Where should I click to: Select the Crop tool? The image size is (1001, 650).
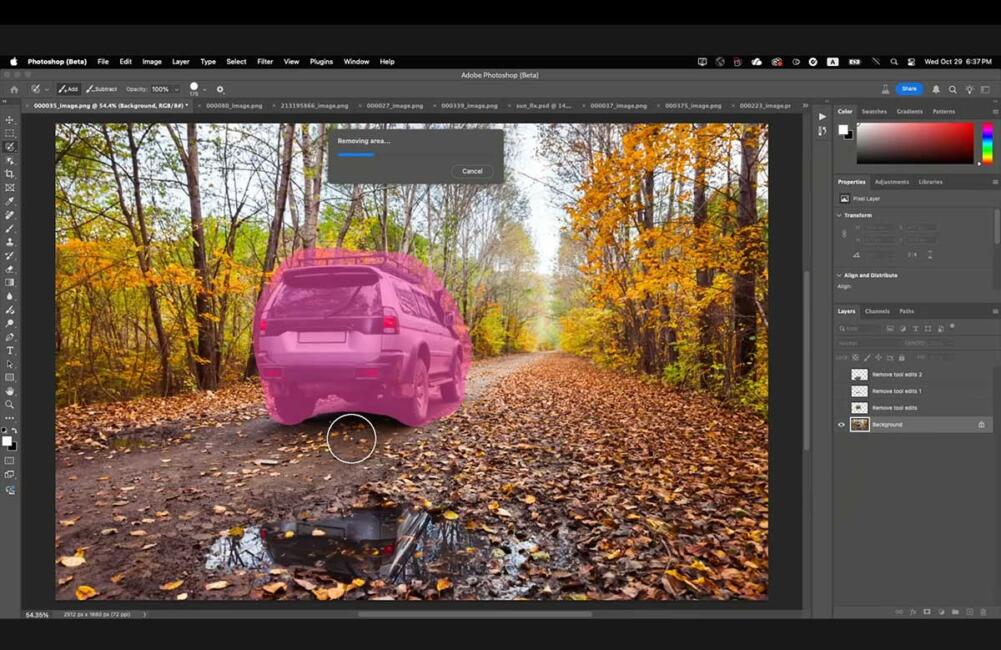pos(10,174)
